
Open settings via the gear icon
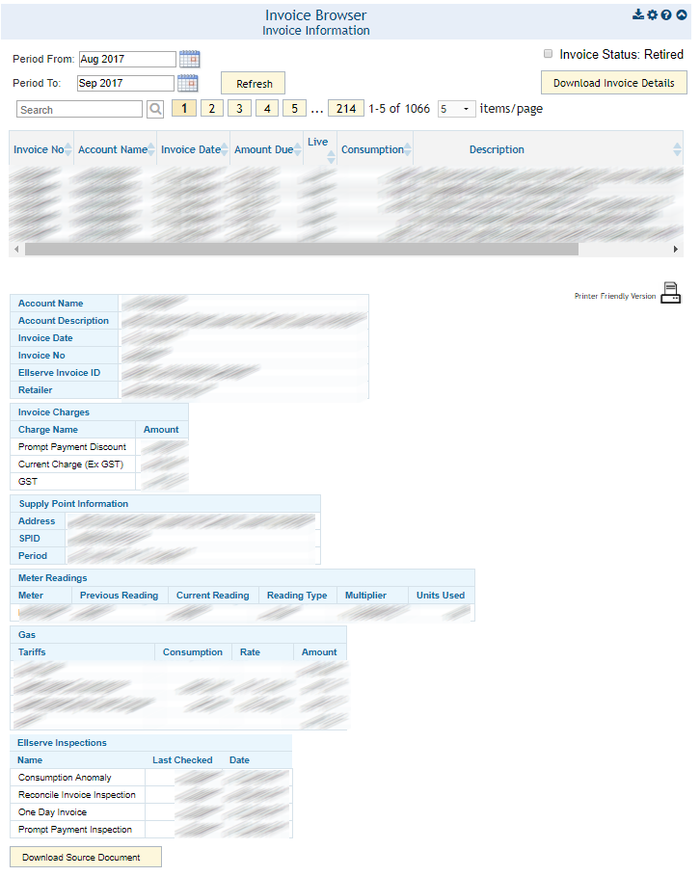pyautogui.click(x=652, y=15)
